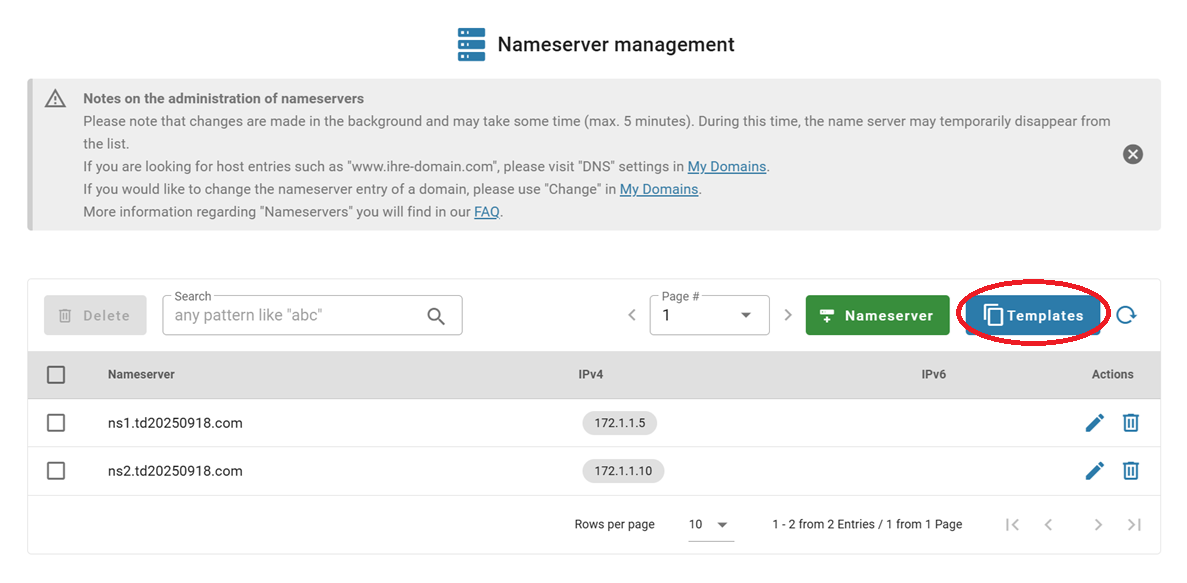
Task: Sort by the Nameserver column header
Action: 141,375
